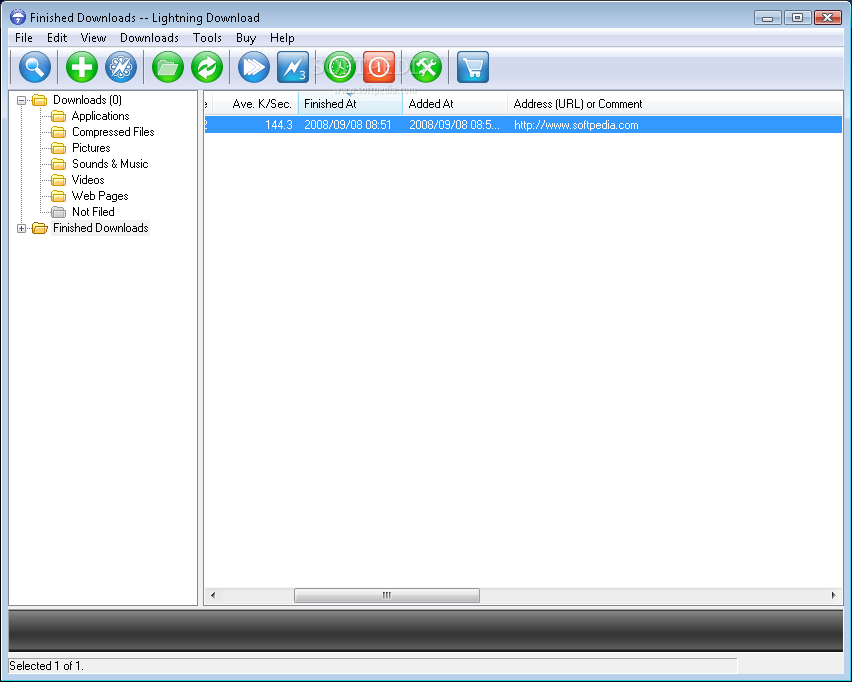Click the 2008/09/08 08:51 finished time cell
This screenshot has height=682, width=852.
point(348,125)
